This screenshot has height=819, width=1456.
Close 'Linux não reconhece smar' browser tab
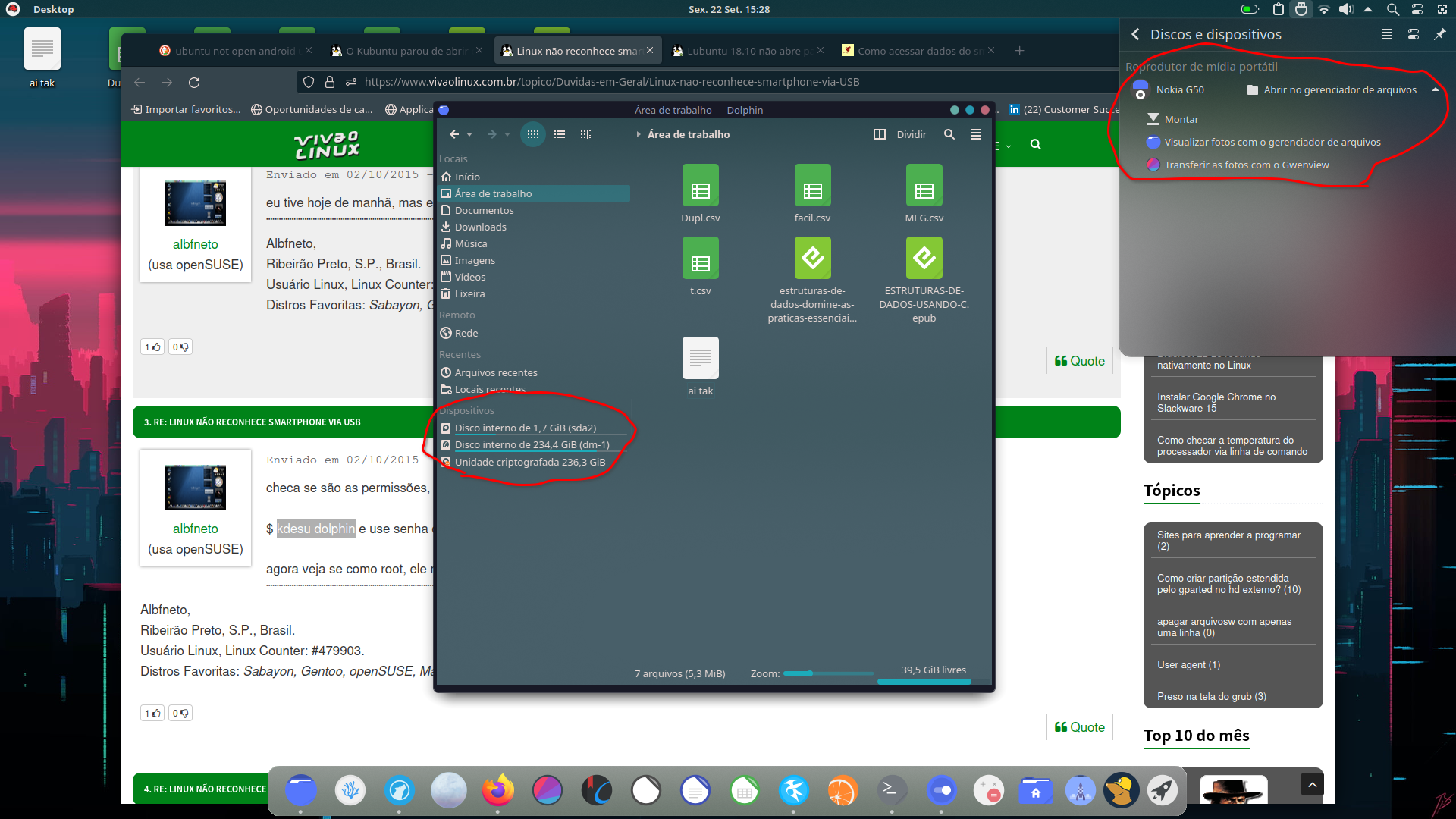pyautogui.click(x=650, y=51)
